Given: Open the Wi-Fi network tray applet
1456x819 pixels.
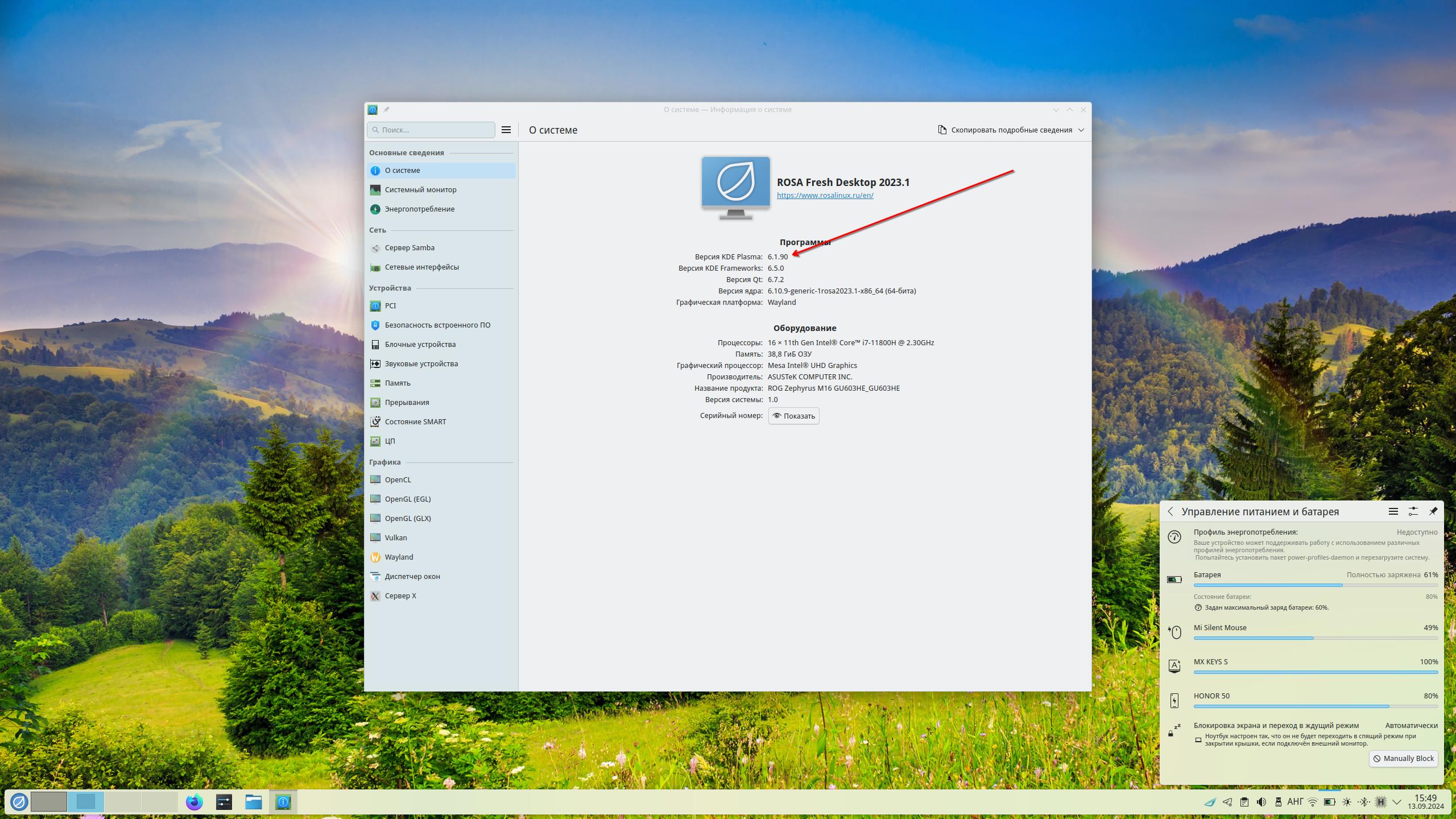Looking at the screenshot, I should click(1313, 802).
